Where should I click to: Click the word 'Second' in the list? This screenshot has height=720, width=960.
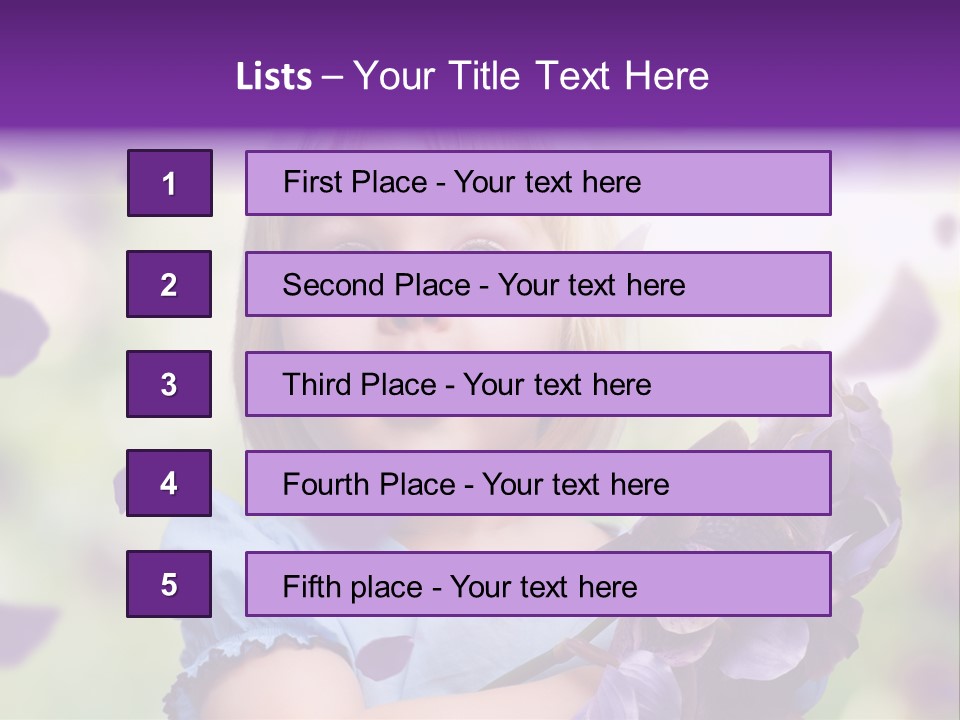click(x=333, y=285)
